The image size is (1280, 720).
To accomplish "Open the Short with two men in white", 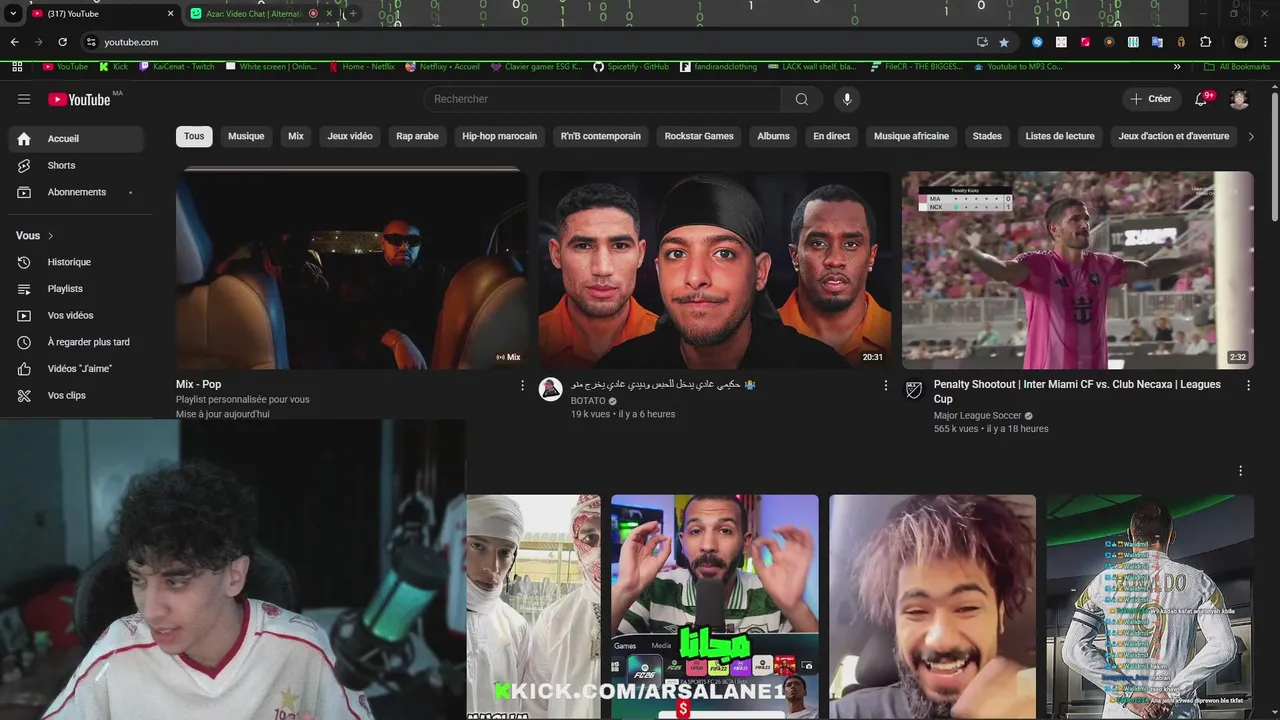I will pos(533,607).
